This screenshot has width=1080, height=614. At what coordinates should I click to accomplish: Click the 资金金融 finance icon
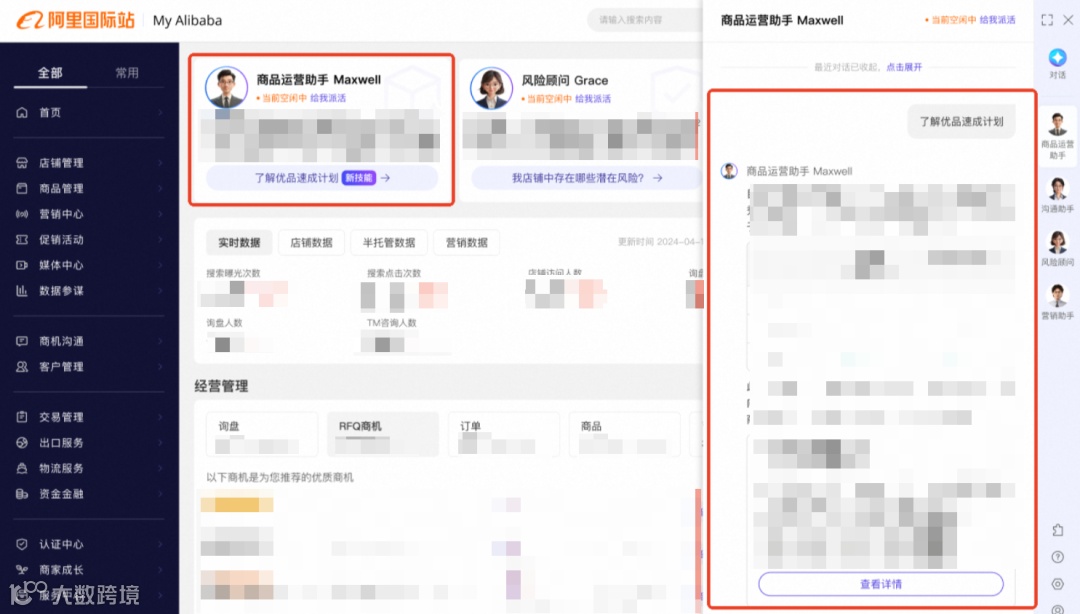(22, 493)
